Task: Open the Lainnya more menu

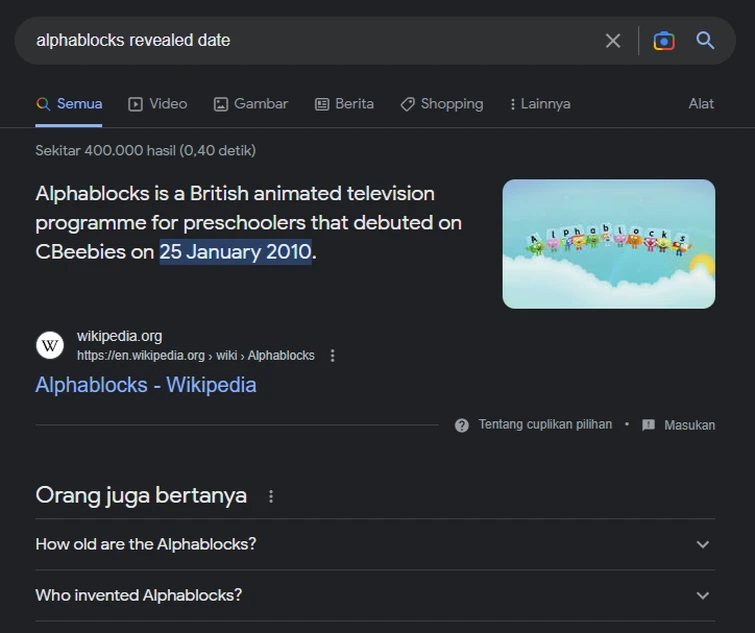Action: click(x=540, y=104)
